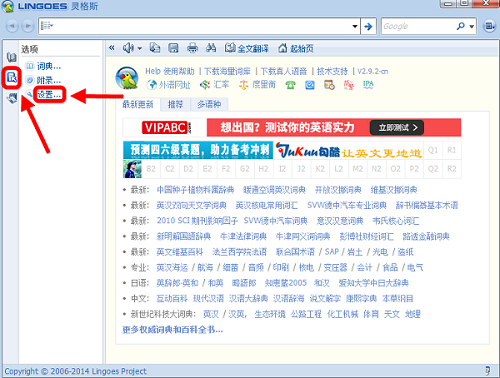Click the JuKuu 句酷 banner
Screen dimensions: 500x378
pos(348,150)
